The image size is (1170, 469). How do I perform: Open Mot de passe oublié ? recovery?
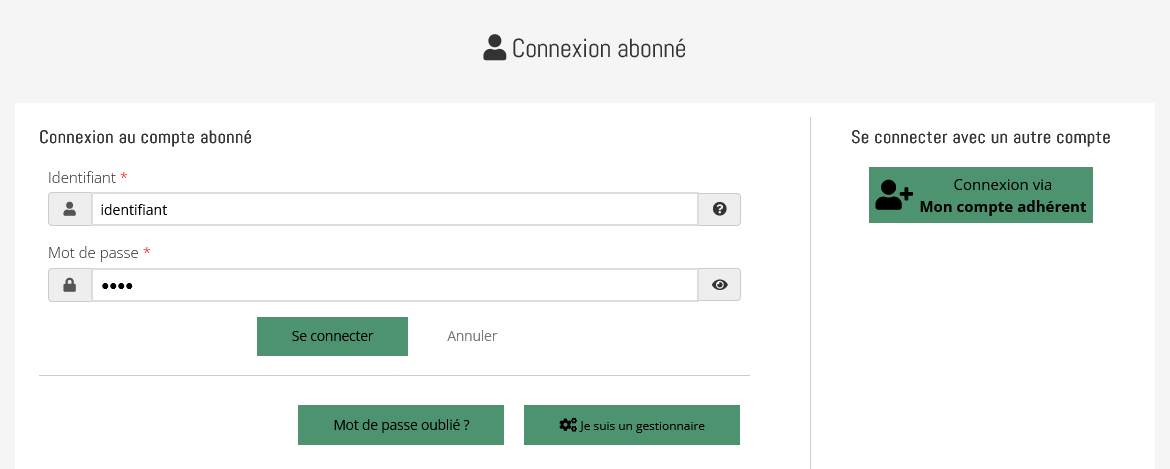401,425
